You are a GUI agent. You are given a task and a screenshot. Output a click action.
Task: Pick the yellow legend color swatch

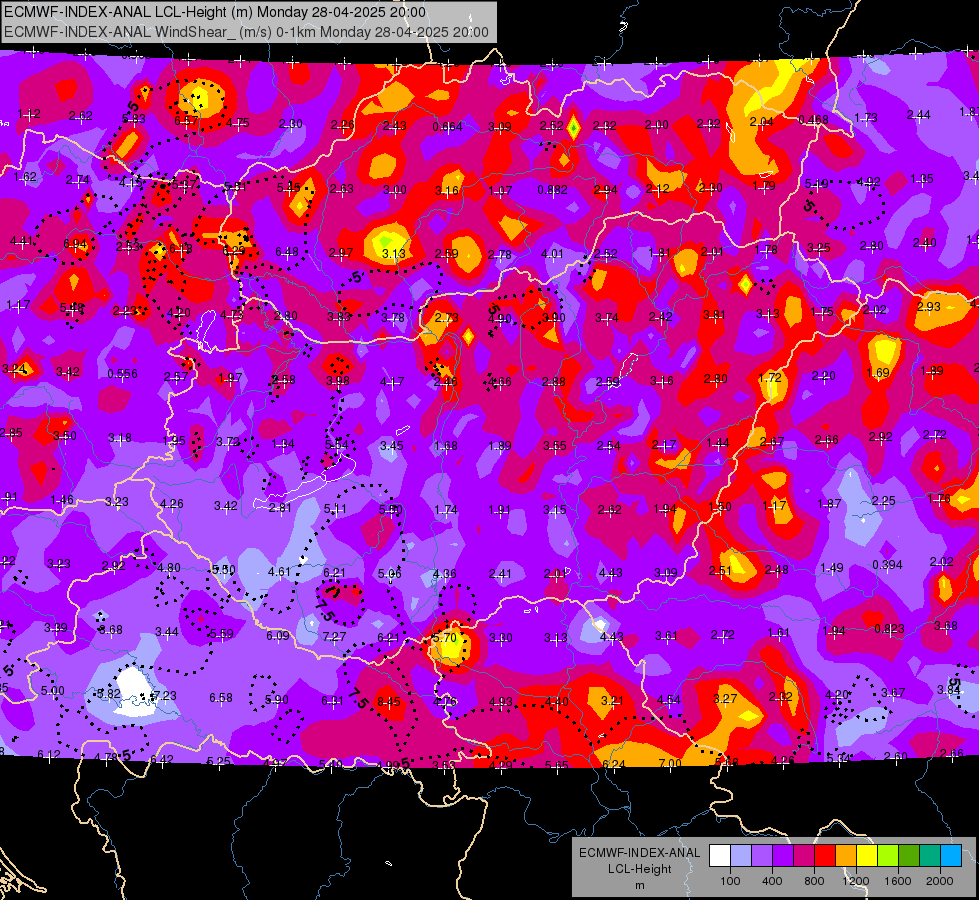pyautogui.click(x=867, y=856)
